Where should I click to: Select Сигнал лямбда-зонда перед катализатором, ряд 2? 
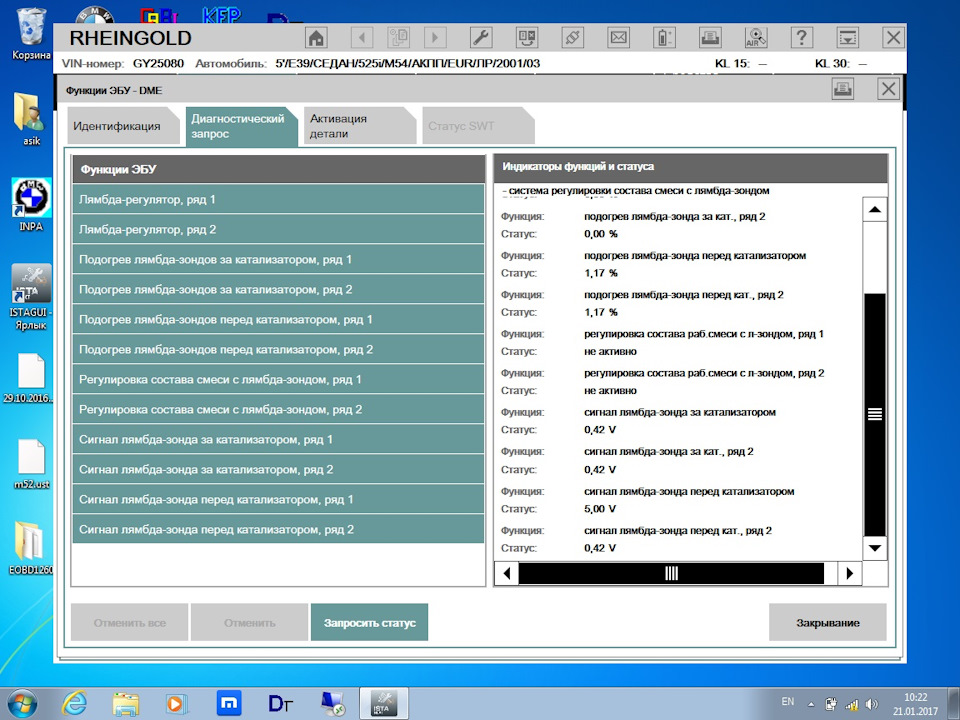coord(278,530)
